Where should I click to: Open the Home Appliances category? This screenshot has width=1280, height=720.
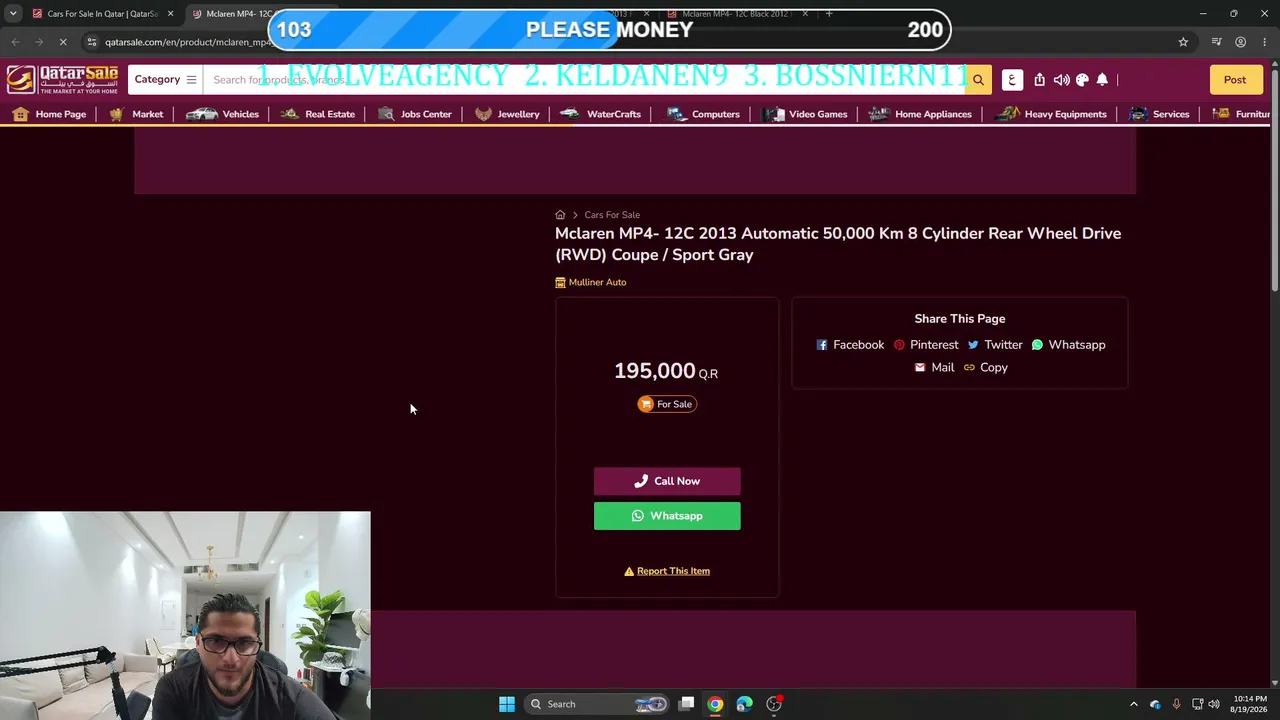(x=920, y=114)
